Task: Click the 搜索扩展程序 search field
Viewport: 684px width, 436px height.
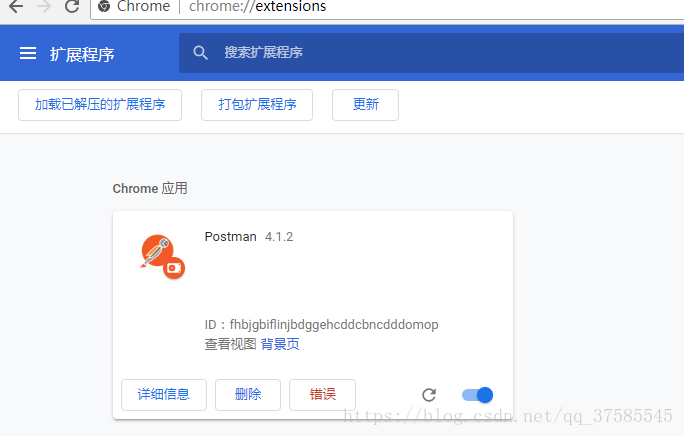Action: click(x=431, y=53)
